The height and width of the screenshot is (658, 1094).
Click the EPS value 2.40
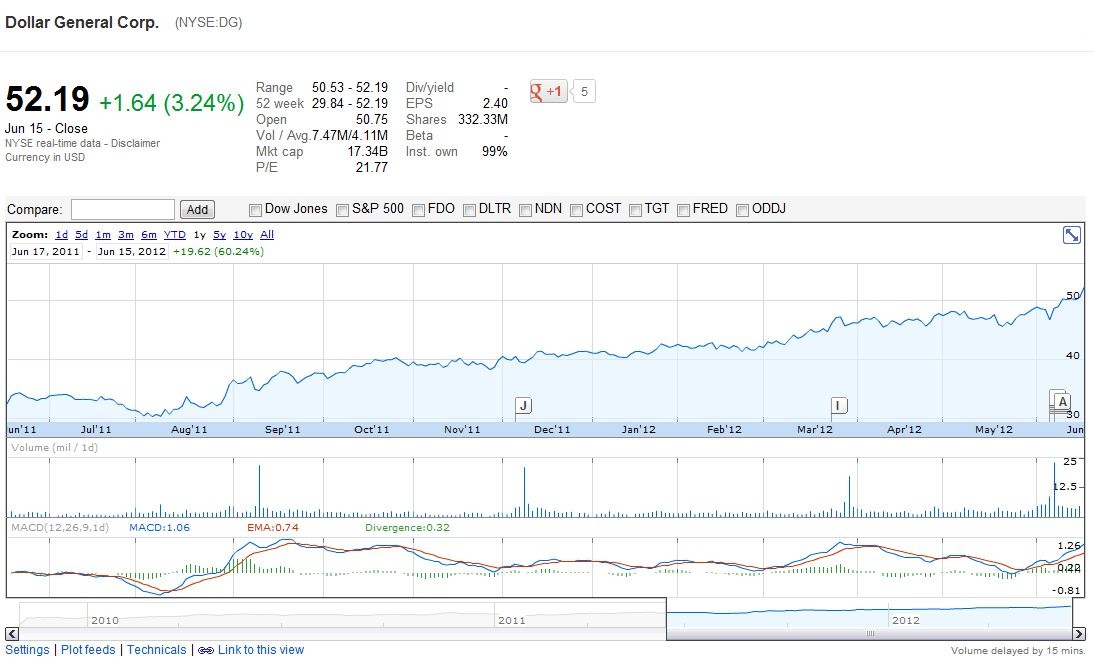(495, 103)
